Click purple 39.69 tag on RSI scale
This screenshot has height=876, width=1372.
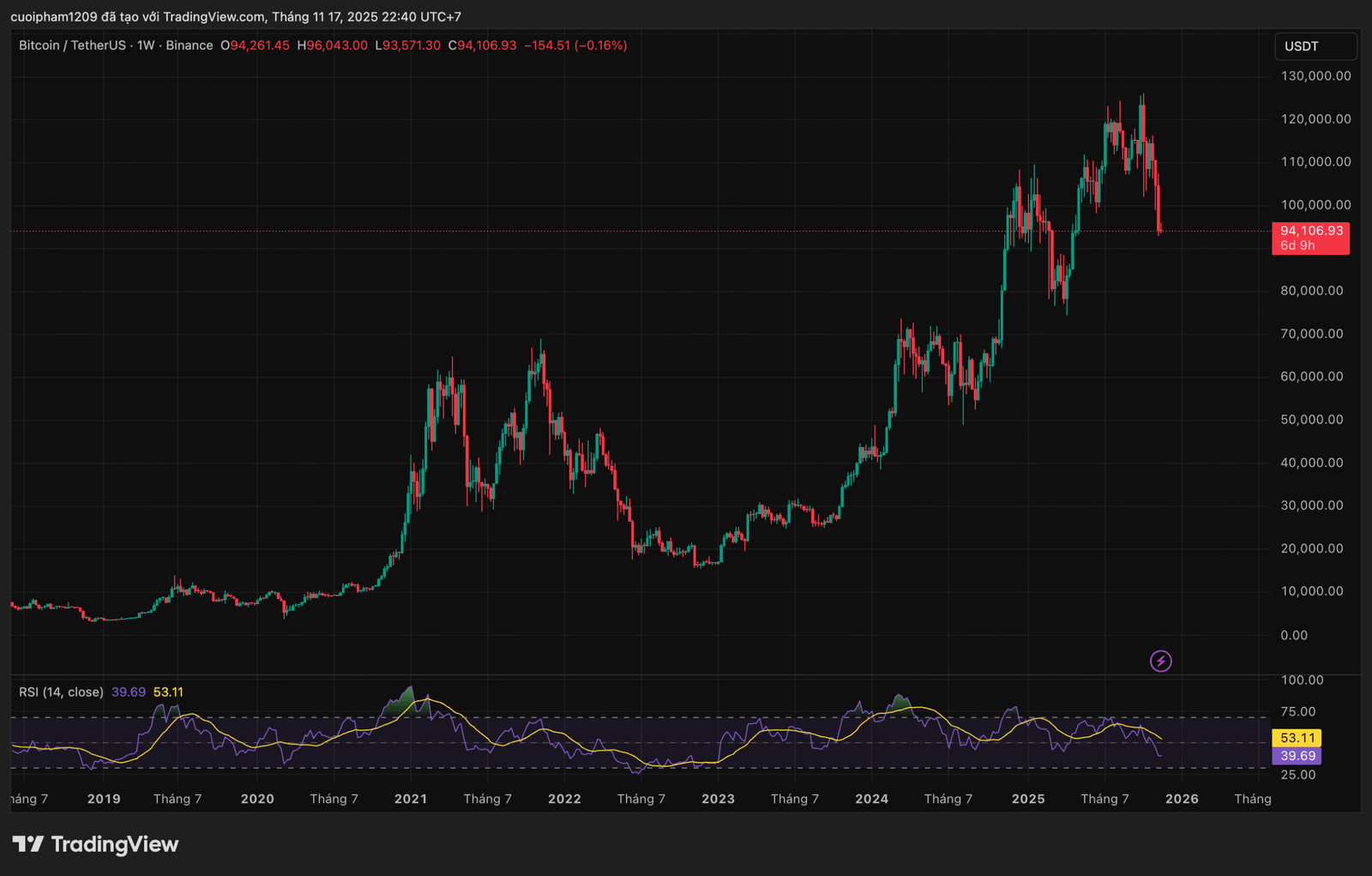tap(1297, 756)
